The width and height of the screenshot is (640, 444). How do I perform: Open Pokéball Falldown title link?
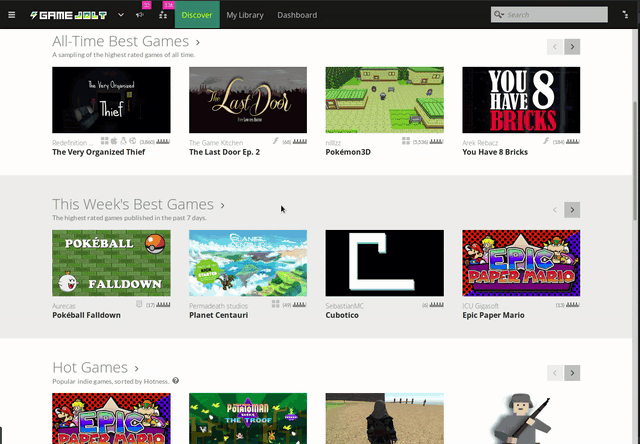click(x=87, y=315)
